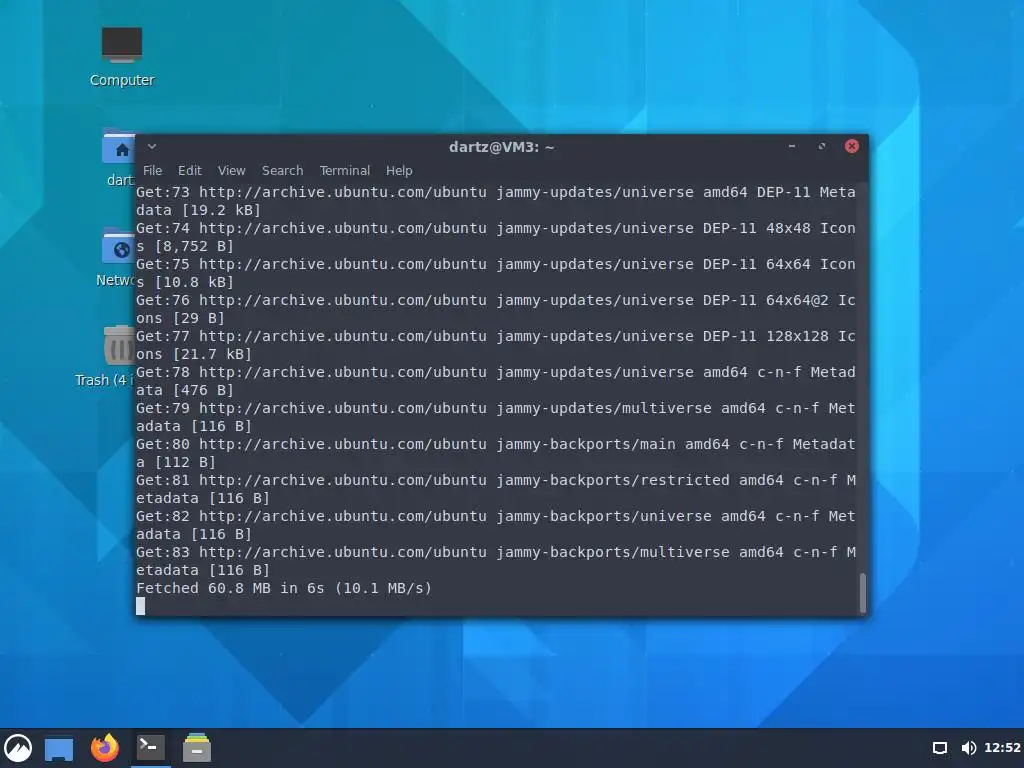Click the '[476 B]' size text
Screen dimensions: 1024x768
point(203,390)
